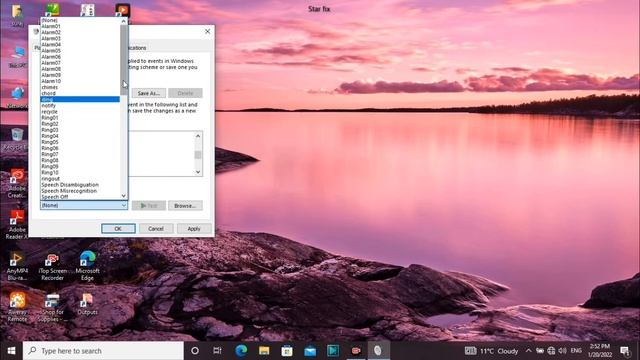Open the volume speaker tray icon

coord(562,351)
